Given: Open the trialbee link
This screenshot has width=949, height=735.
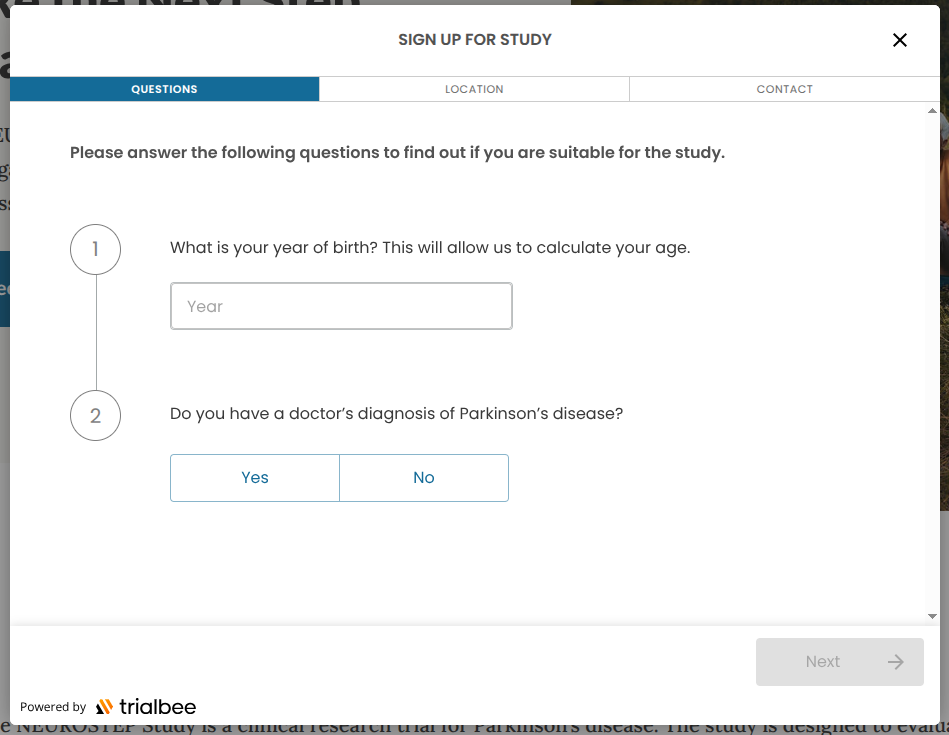Looking at the screenshot, I should click(148, 707).
